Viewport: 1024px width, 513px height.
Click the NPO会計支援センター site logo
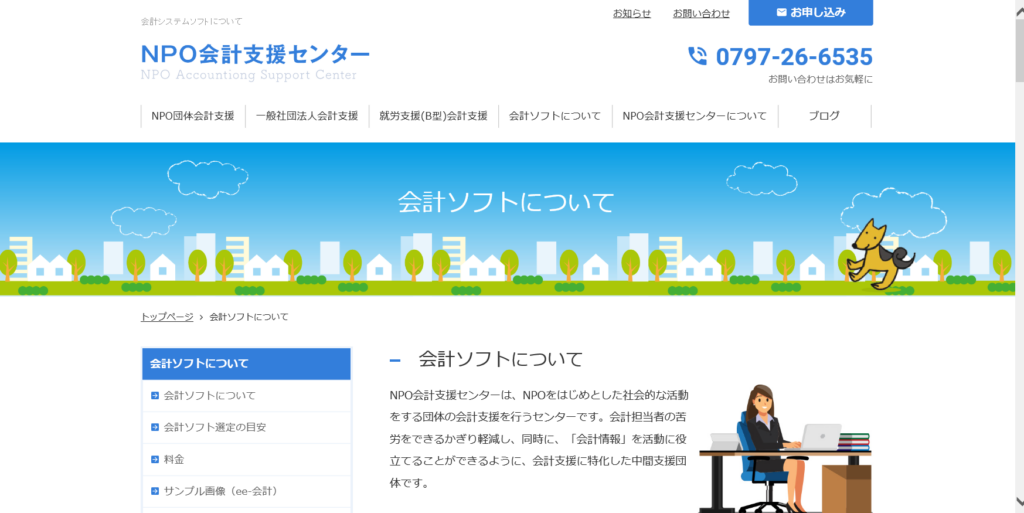click(255, 55)
